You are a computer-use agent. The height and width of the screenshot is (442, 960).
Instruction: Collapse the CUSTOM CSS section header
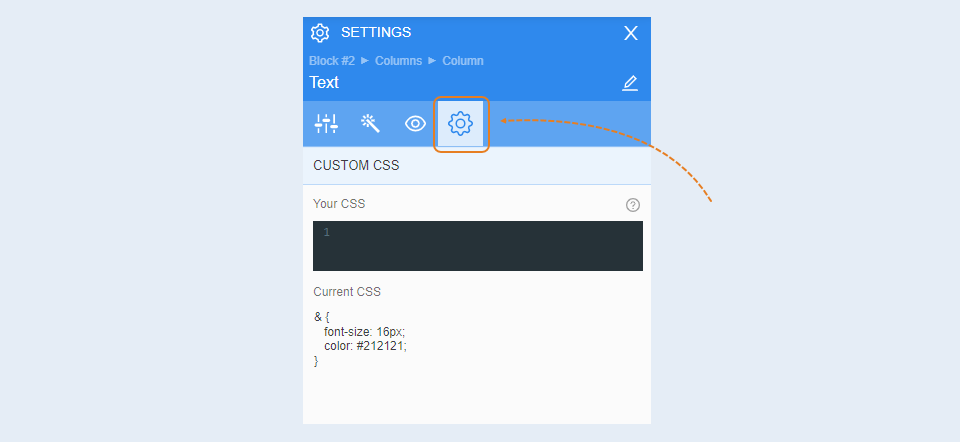pos(477,165)
